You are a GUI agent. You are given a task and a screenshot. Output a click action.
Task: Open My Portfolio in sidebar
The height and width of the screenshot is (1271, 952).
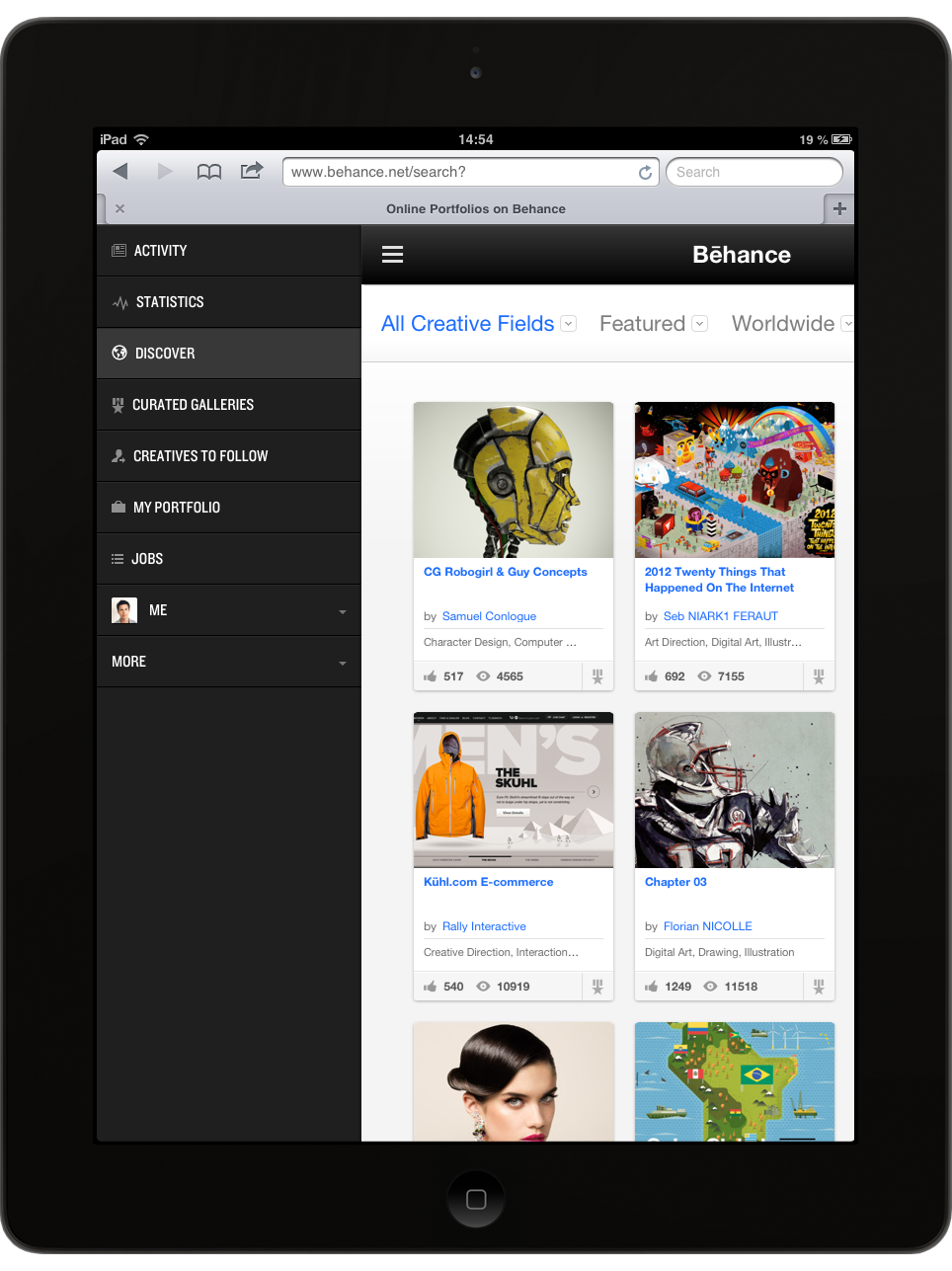pos(229,508)
